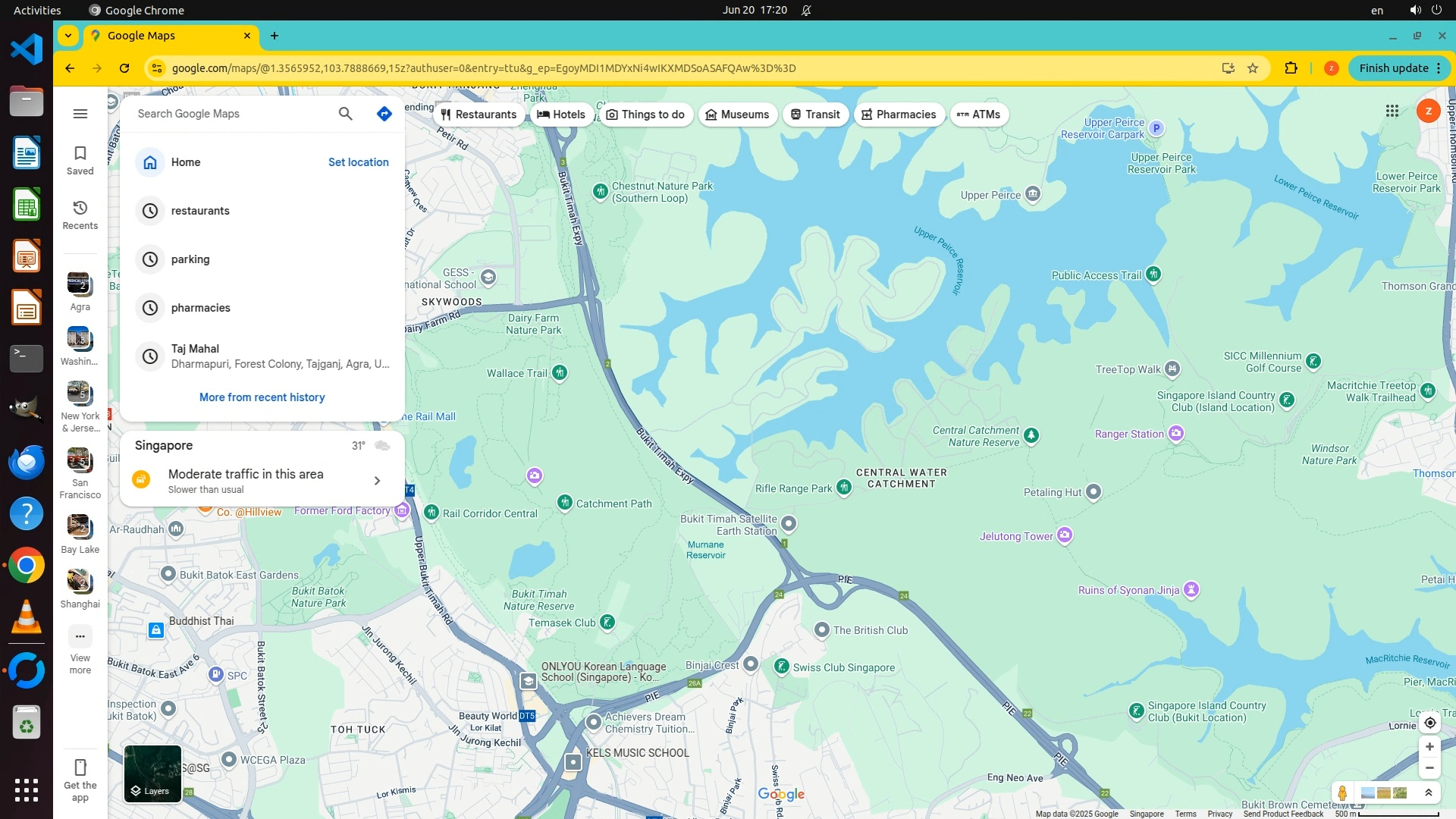Zoom in with the plus button
The height and width of the screenshot is (819, 1456).
(x=1429, y=747)
